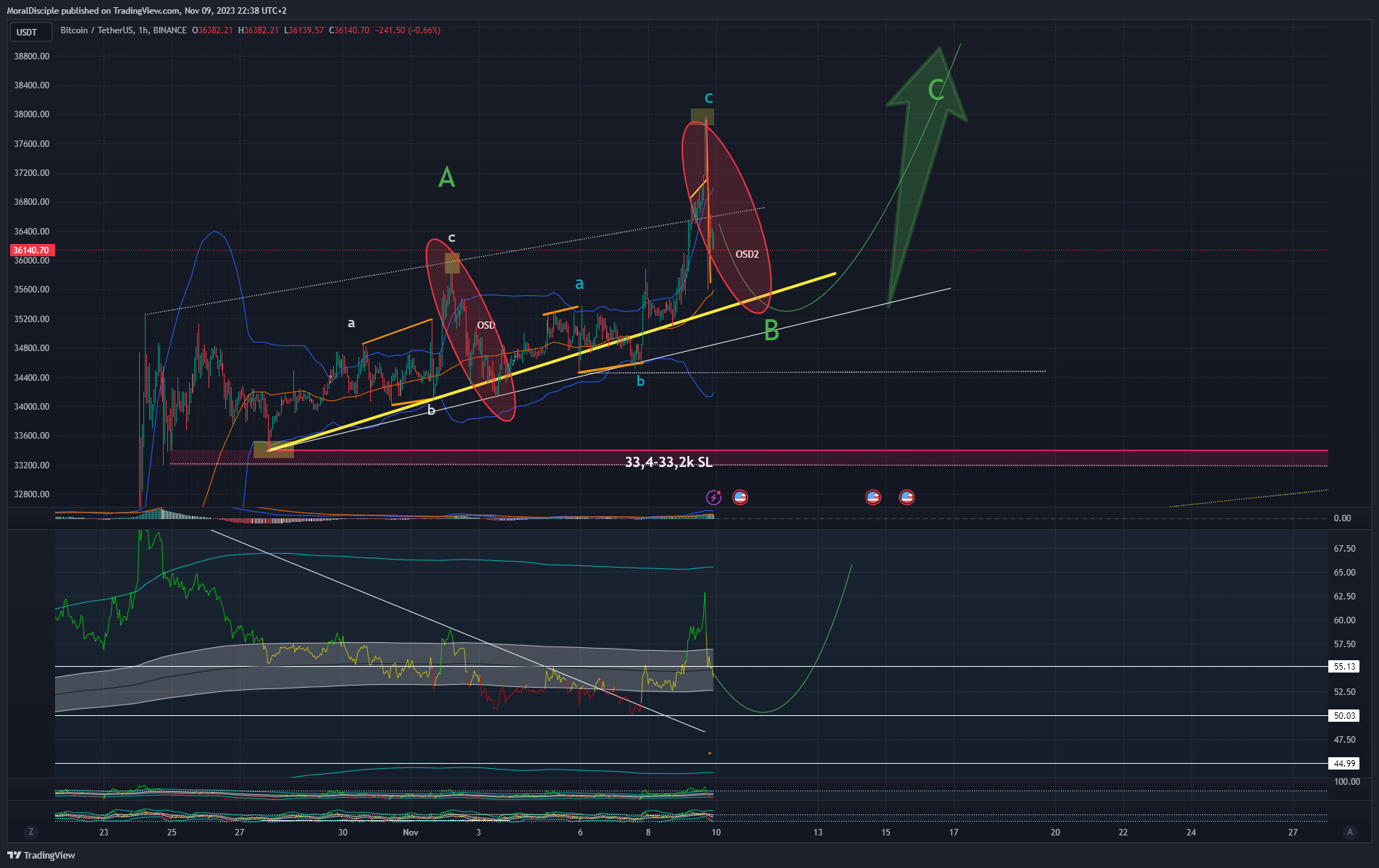This screenshot has height=868, width=1379.
Task: Click the white 'c' wave label
Action: point(451,237)
